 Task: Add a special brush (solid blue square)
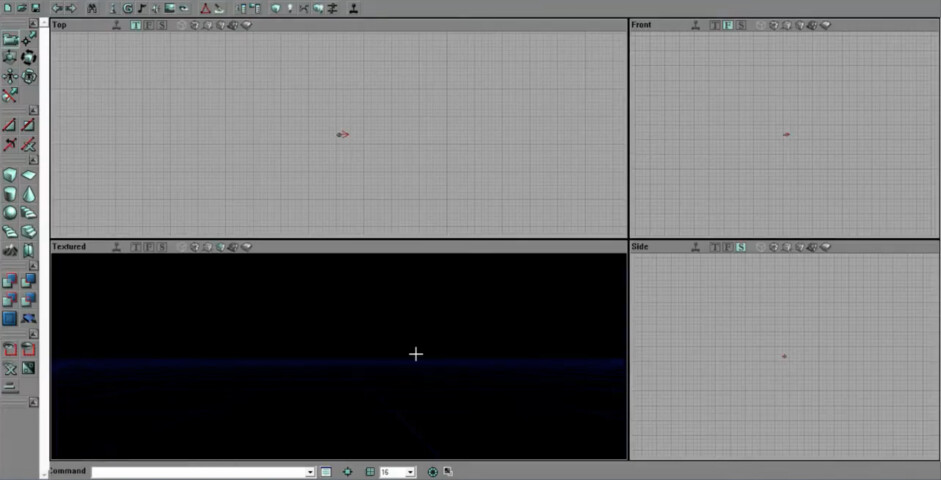pos(10,317)
